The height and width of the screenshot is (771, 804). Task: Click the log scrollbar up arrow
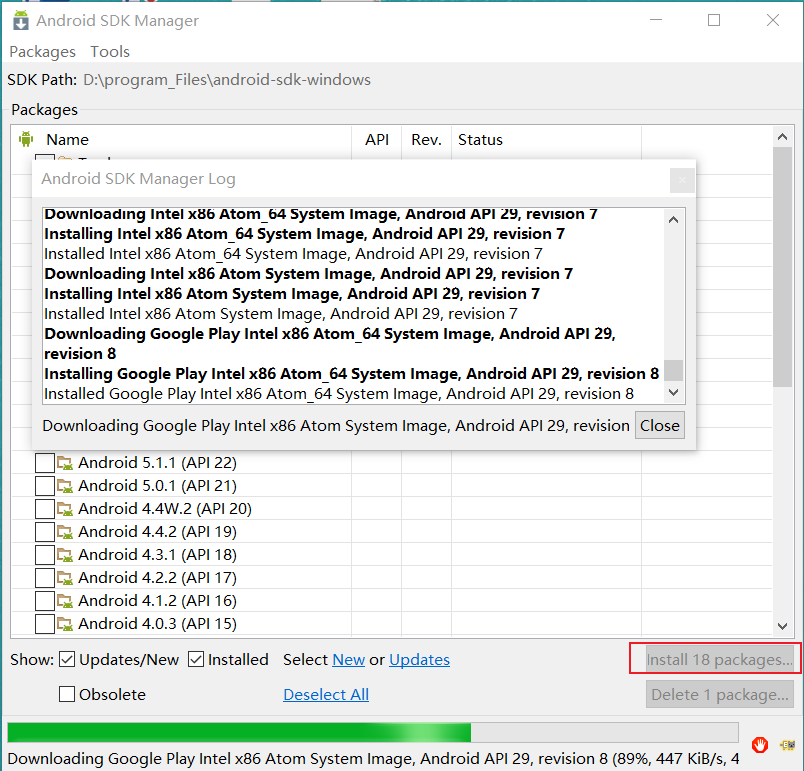click(674, 220)
